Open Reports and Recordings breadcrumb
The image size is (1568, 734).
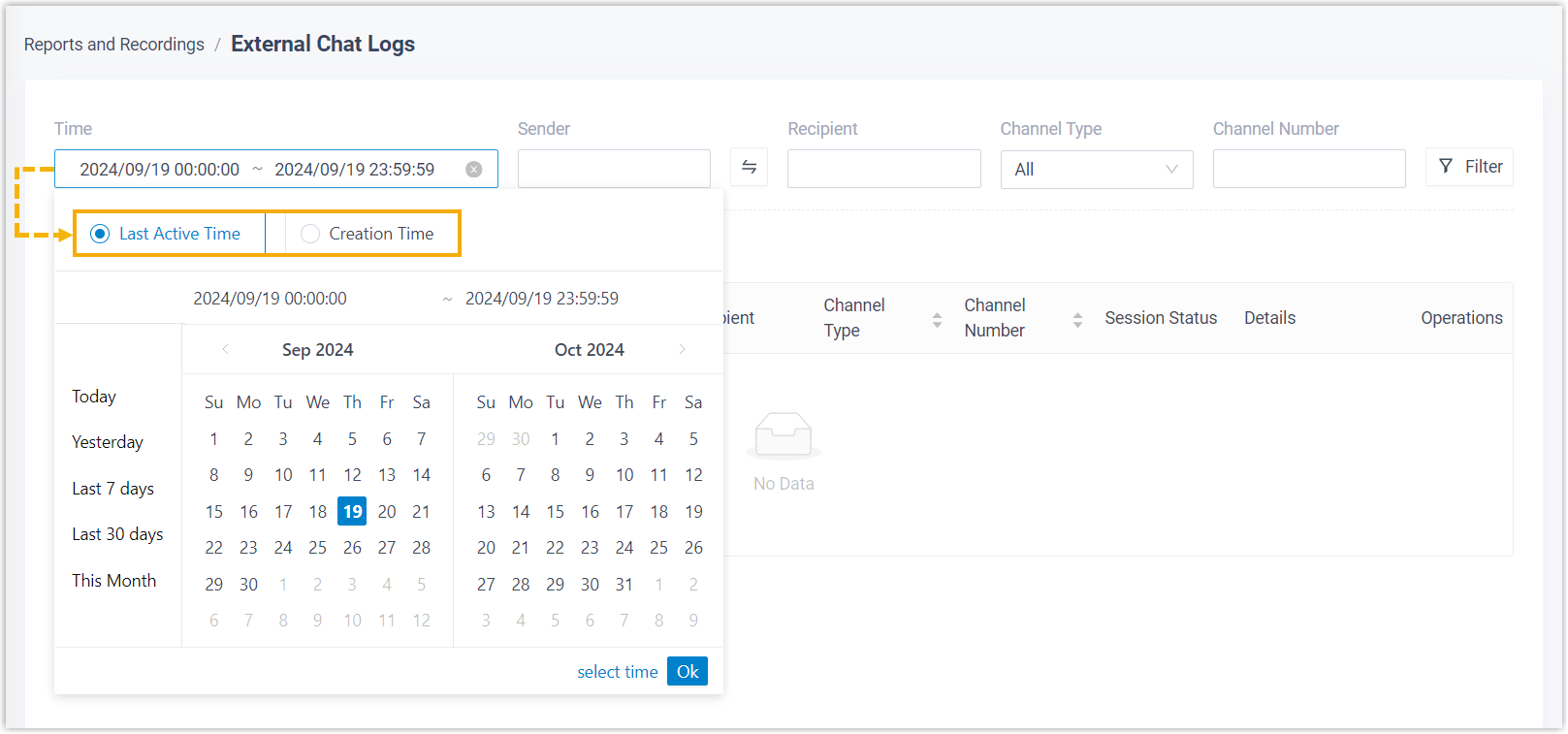click(114, 45)
